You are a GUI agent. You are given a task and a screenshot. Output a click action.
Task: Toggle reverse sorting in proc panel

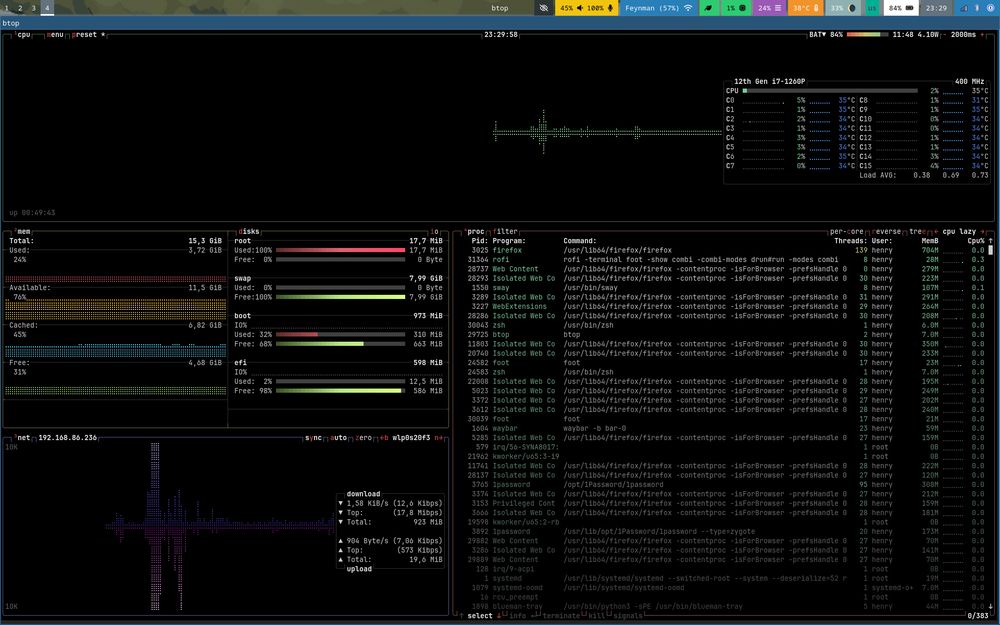tap(886, 232)
